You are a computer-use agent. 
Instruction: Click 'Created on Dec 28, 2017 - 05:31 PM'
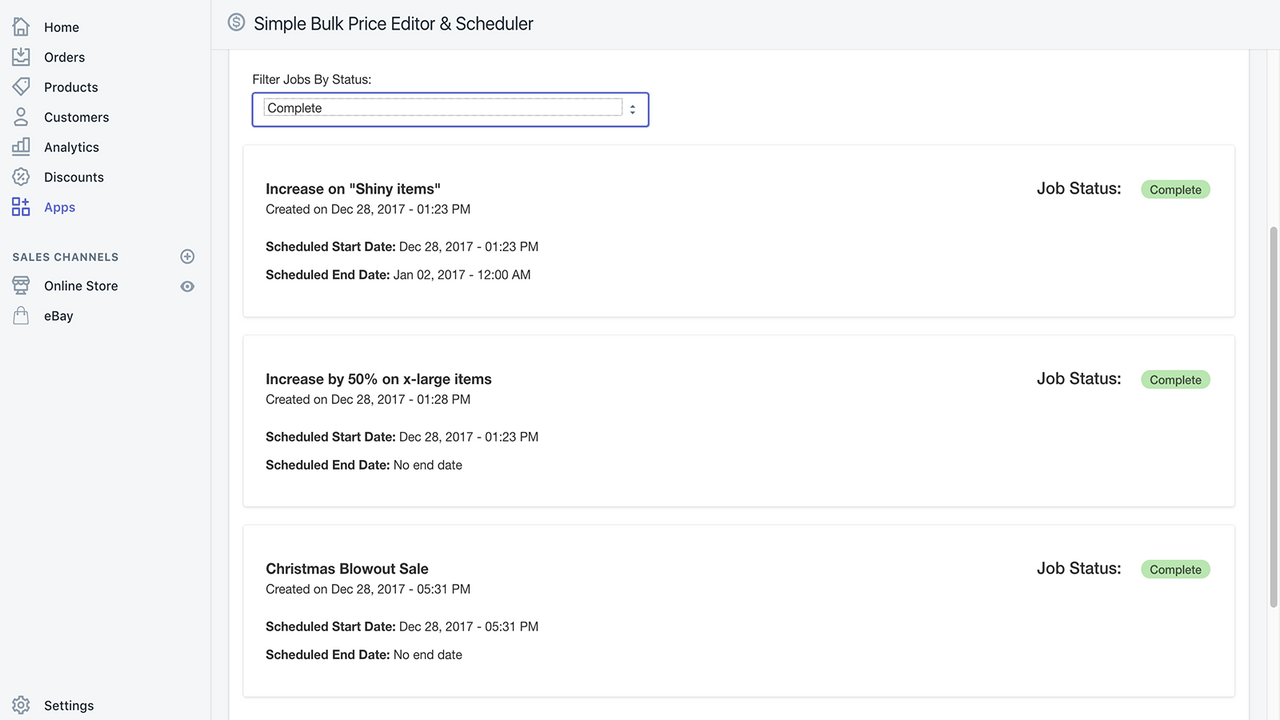(x=368, y=589)
